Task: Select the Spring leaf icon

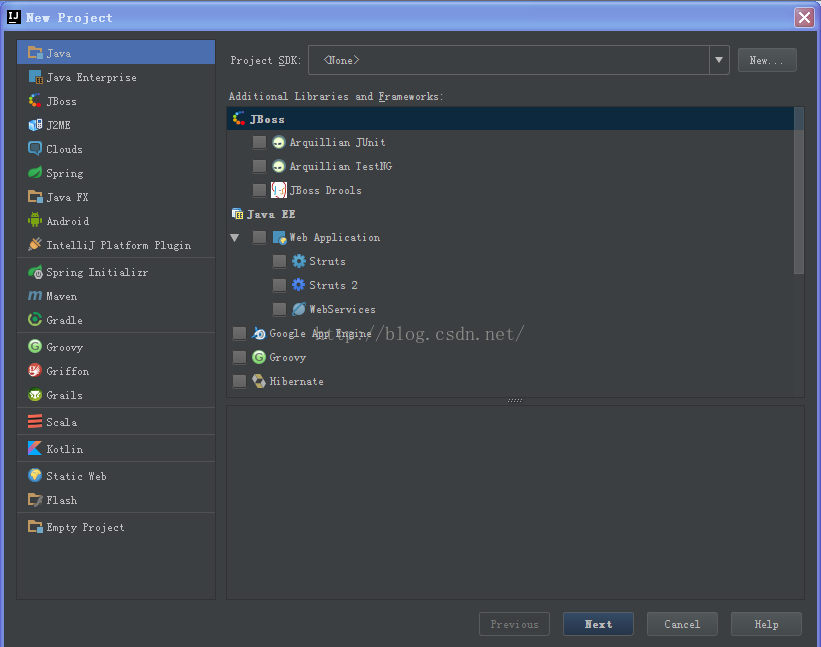Action: tap(35, 173)
